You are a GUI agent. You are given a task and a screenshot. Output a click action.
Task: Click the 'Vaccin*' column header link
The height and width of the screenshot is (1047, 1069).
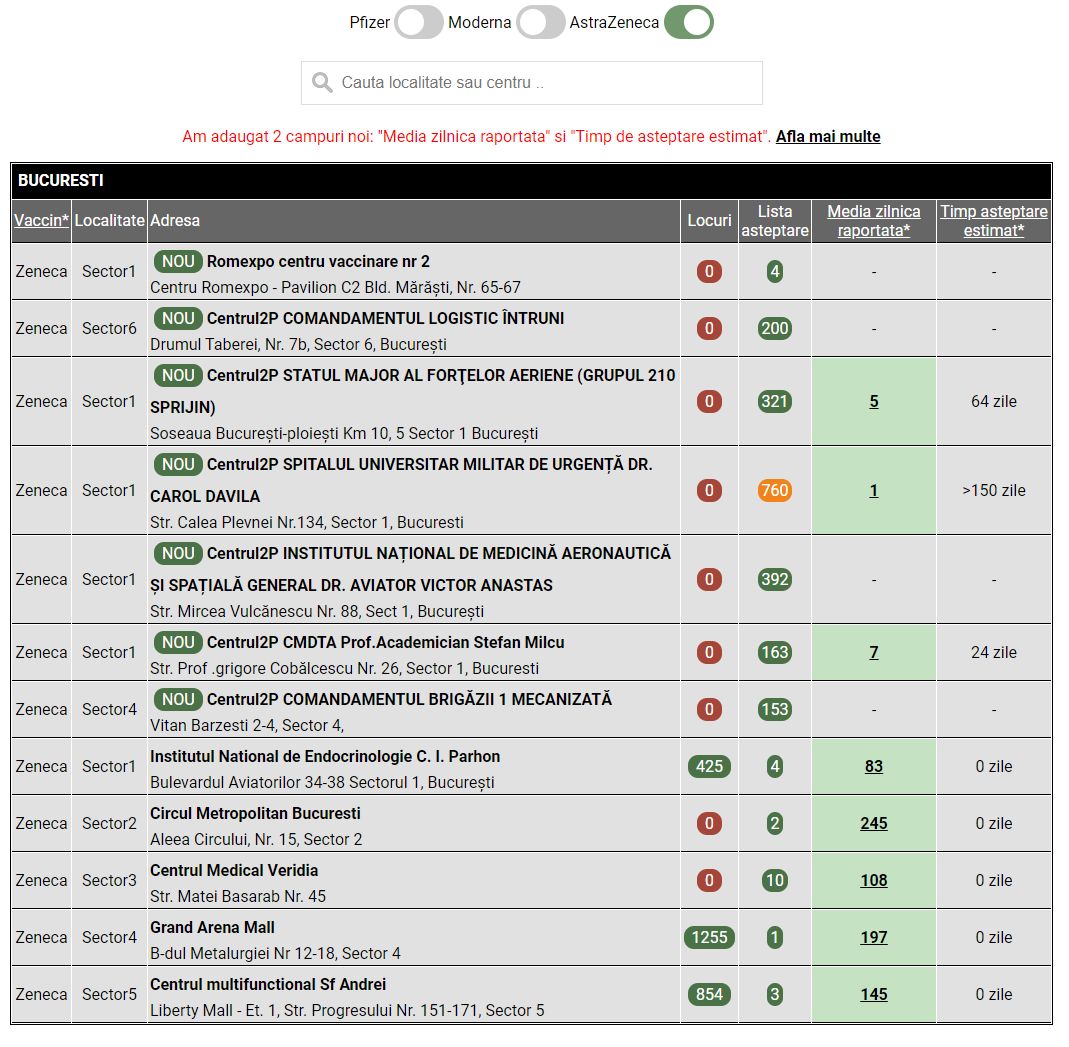[x=42, y=220]
